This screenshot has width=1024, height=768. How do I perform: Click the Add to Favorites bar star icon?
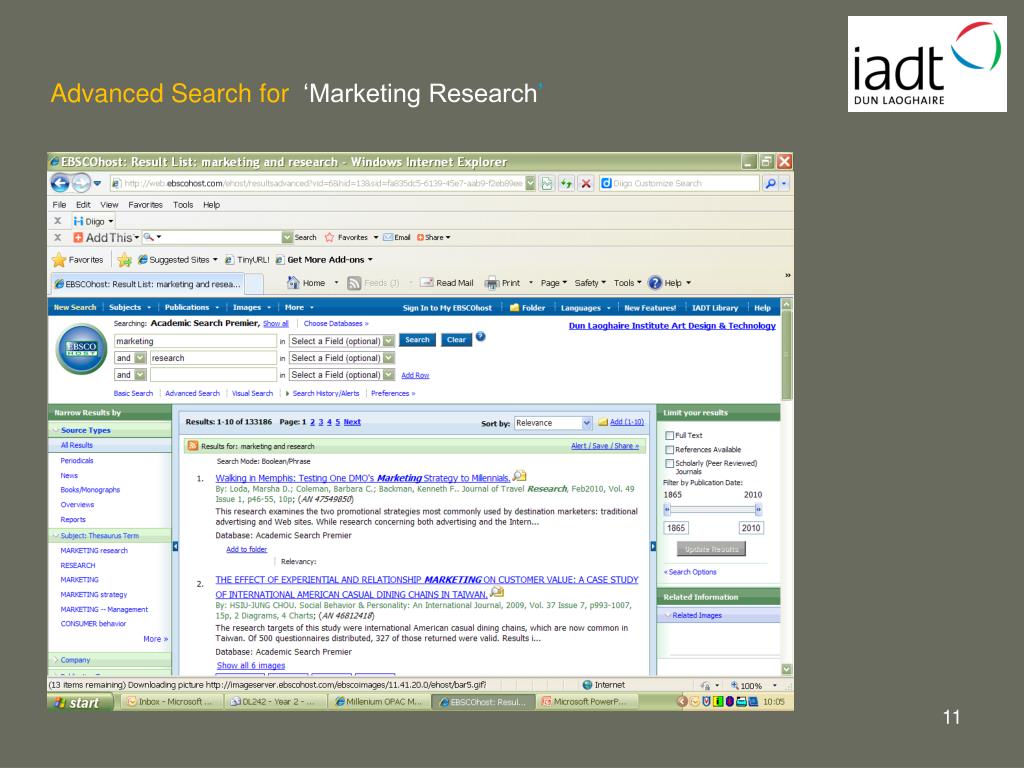(124, 260)
